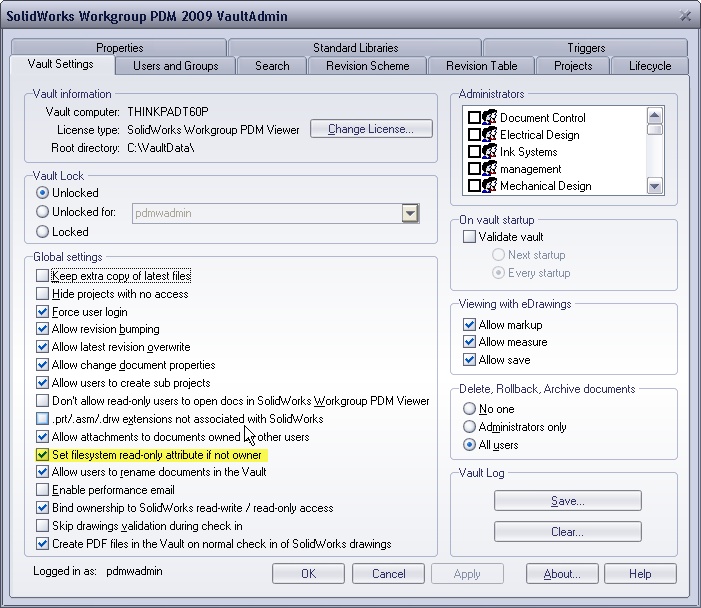Click the Ink Systems group icon

pos(490,152)
